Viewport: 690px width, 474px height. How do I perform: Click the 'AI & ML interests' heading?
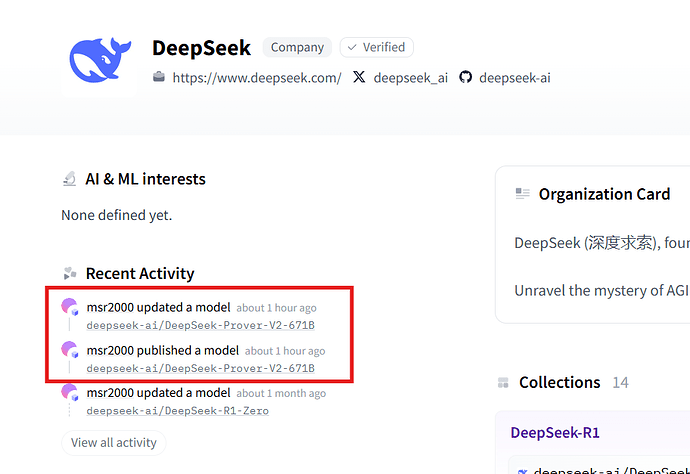tap(146, 179)
